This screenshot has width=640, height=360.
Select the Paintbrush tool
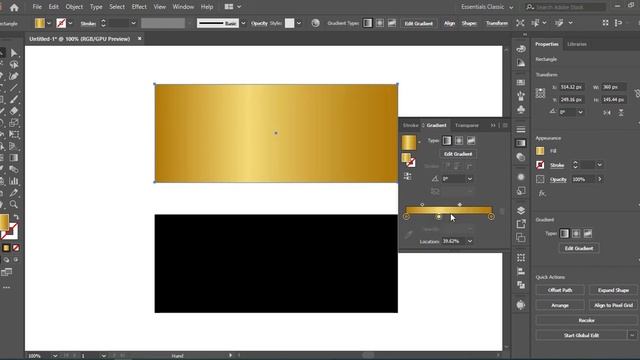(13, 99)
